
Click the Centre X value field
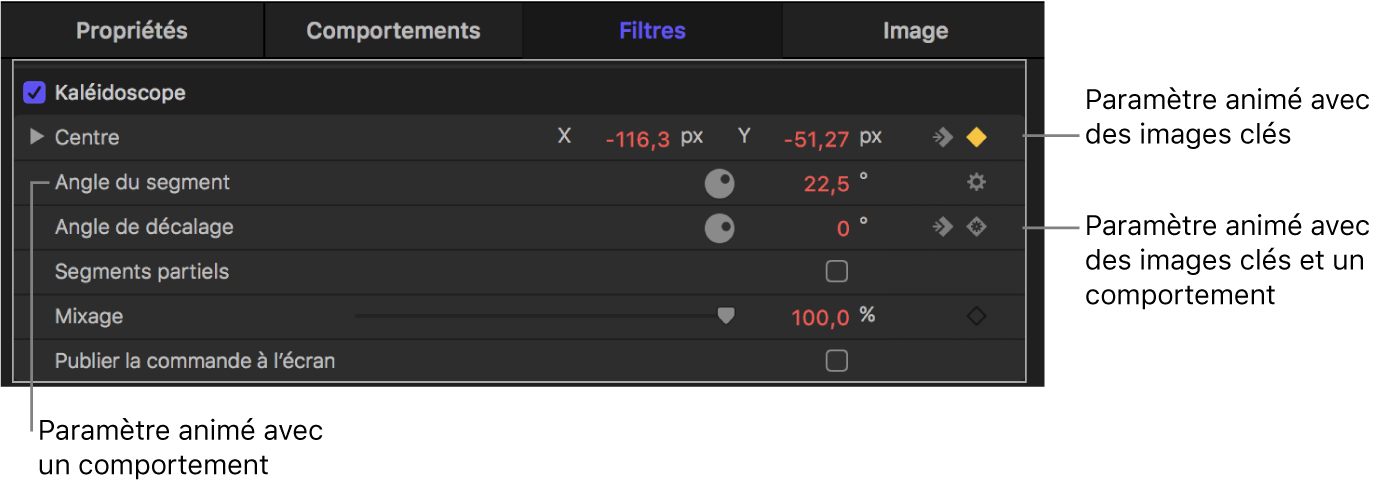tap(637, 139)
